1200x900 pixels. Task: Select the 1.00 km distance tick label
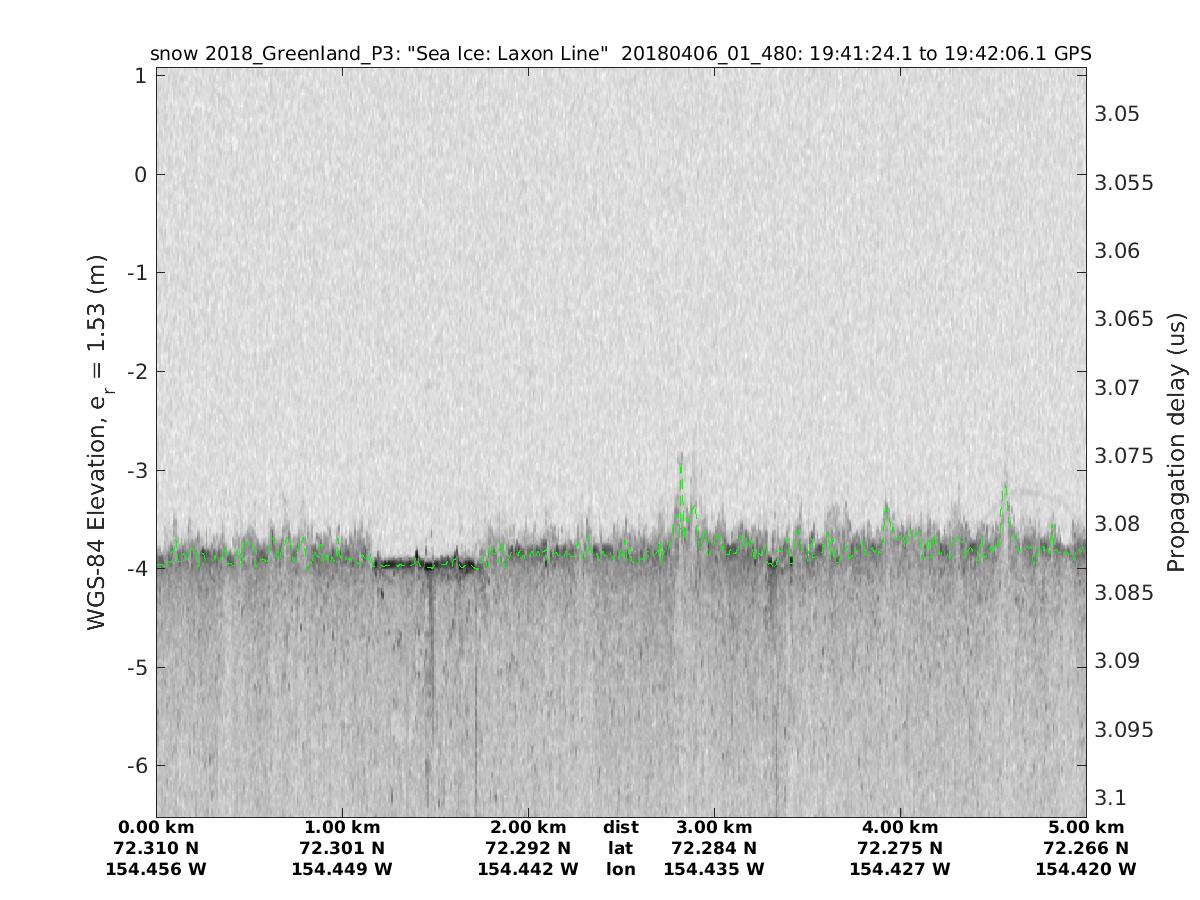(342, 828)
